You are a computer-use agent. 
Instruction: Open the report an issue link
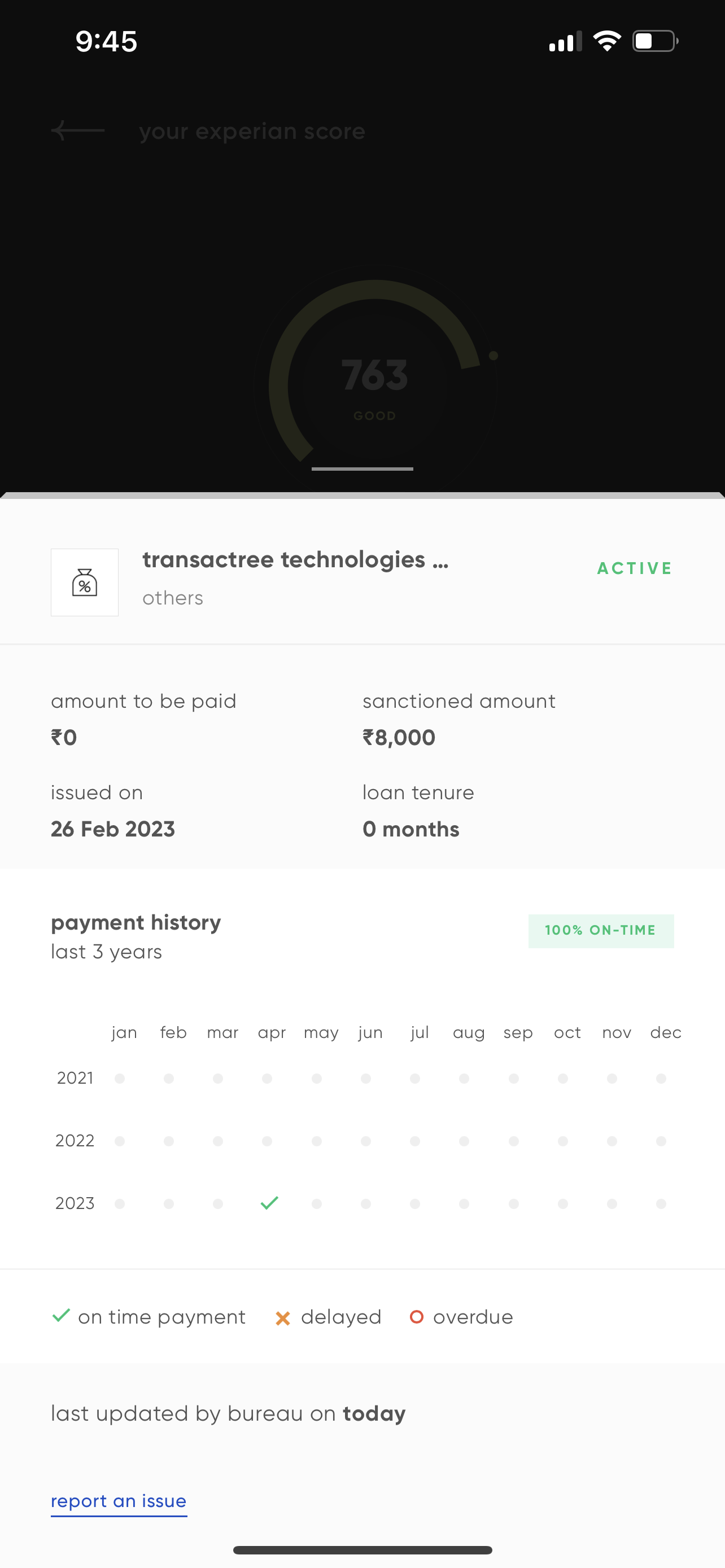(x=119, y=1501)
